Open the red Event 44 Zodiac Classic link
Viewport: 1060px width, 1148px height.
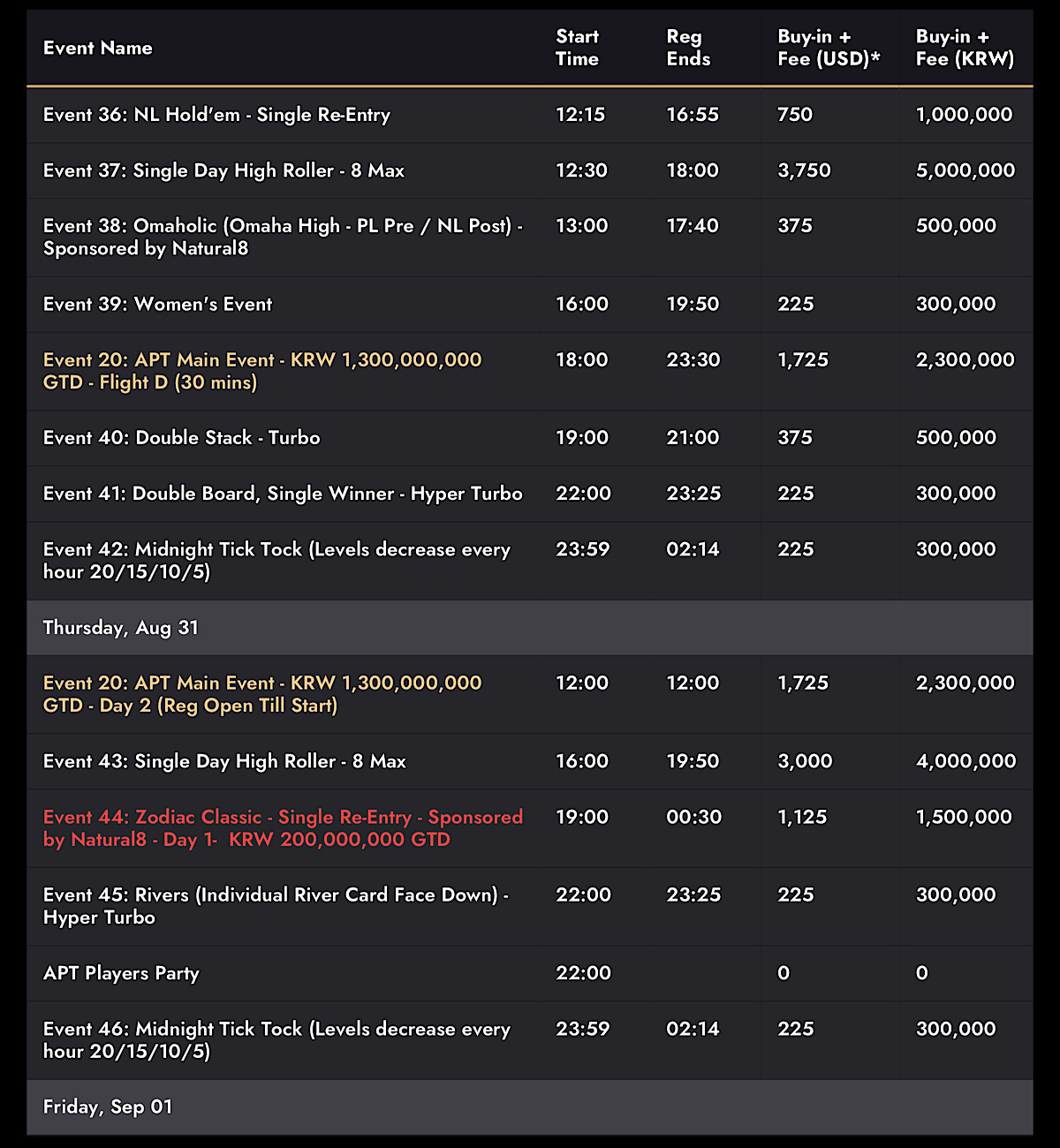tap(283, 828)
